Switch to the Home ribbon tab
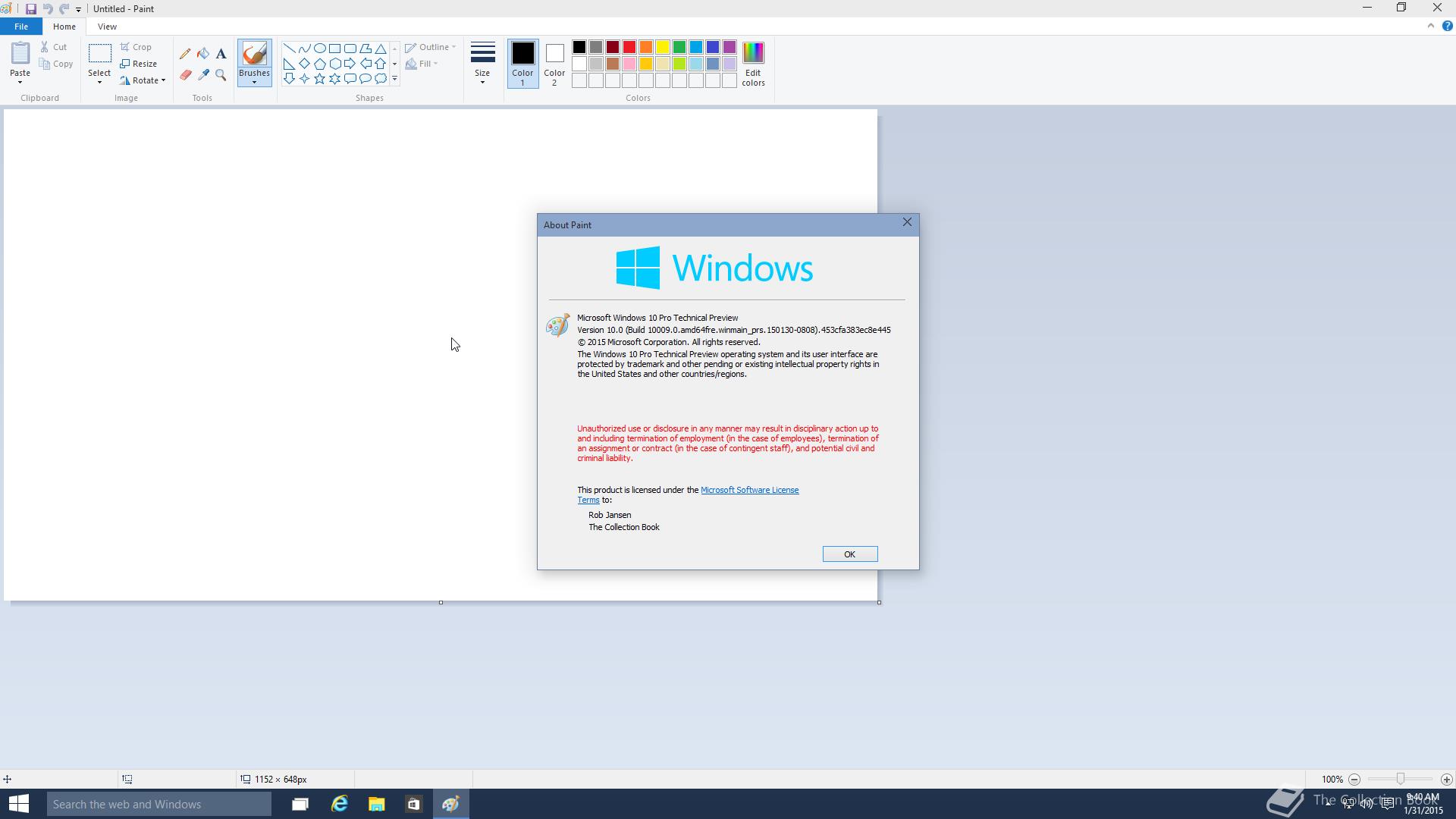Viewport: 1456px width, 819px height. click(x=64, y=27)
